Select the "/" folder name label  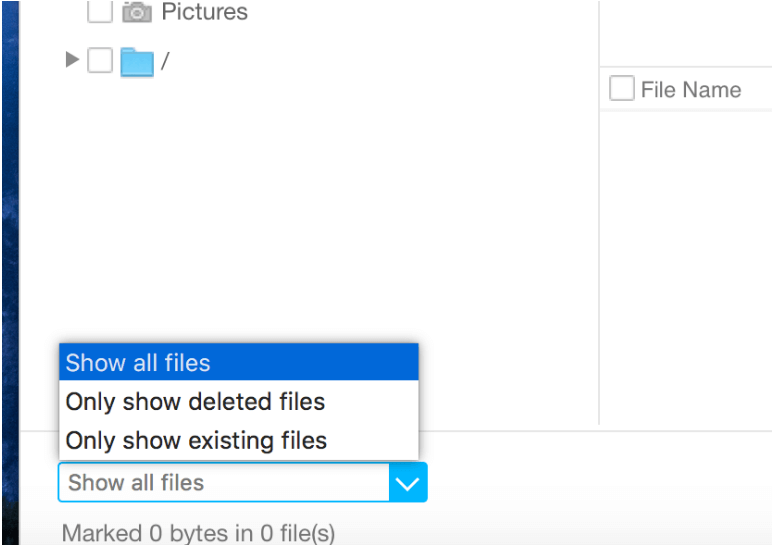coord(165,61)
